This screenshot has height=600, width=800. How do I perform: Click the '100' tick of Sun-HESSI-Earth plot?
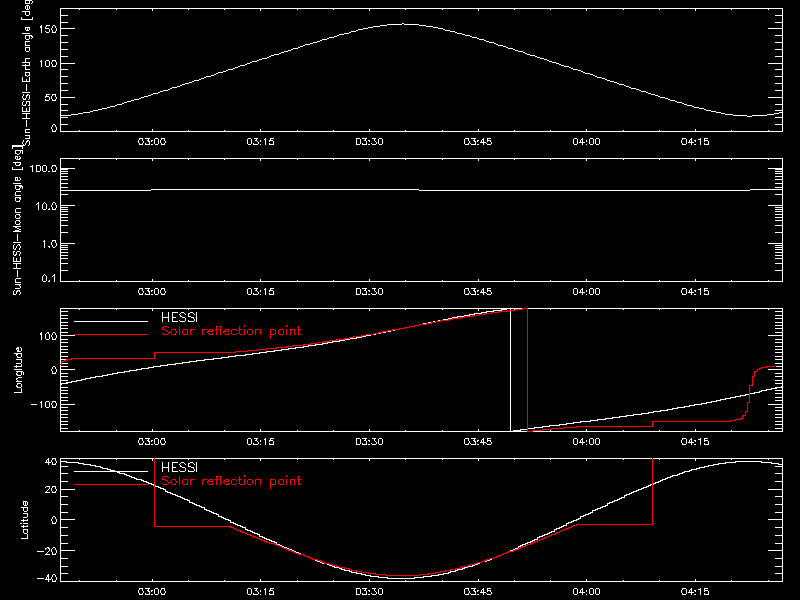pyautogui.click(x=48, y=64)
